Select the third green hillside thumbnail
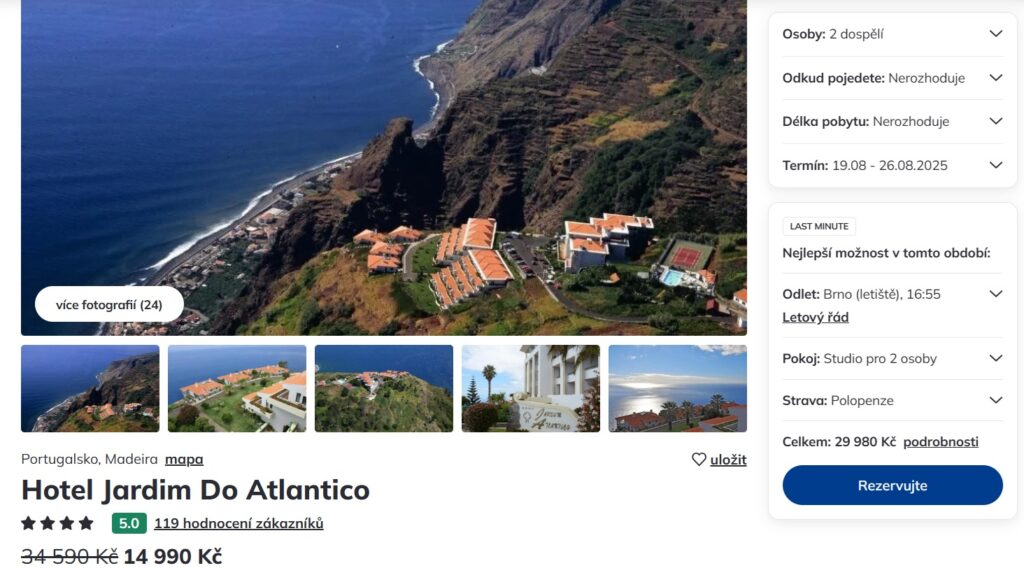The width and height of the screenshot is (1024, 568). click(x=384, y=388)
